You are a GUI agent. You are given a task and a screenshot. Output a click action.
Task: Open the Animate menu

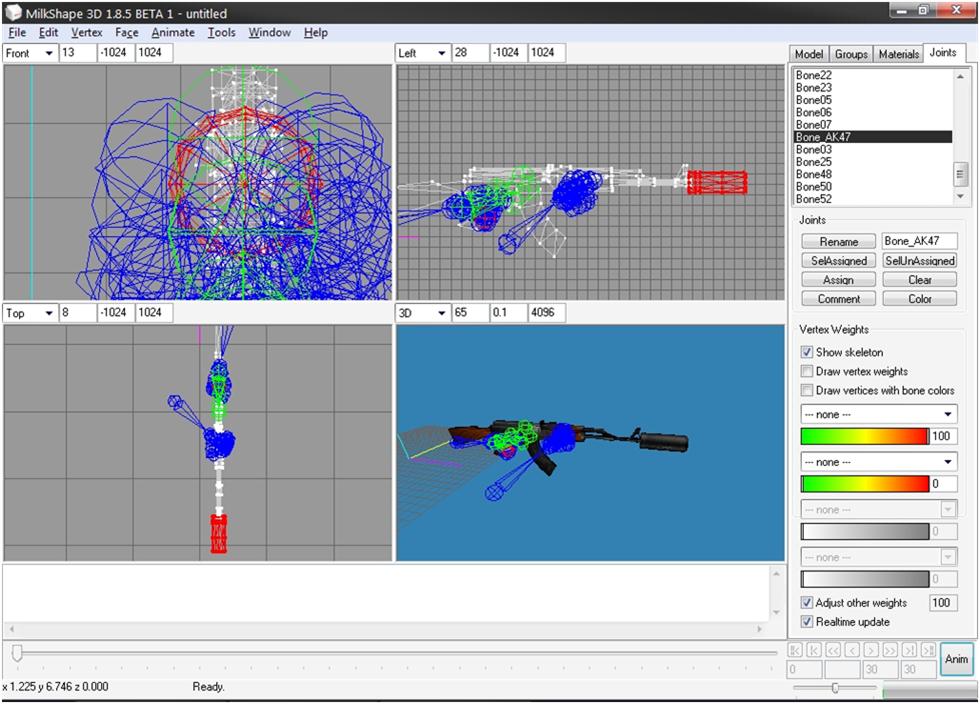173,33
